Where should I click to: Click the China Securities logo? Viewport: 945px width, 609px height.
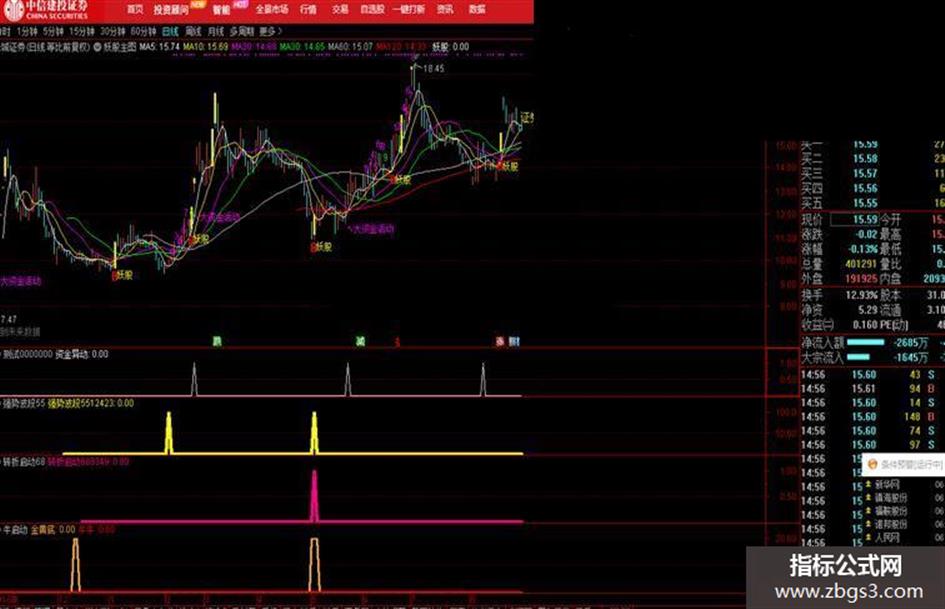47,10
